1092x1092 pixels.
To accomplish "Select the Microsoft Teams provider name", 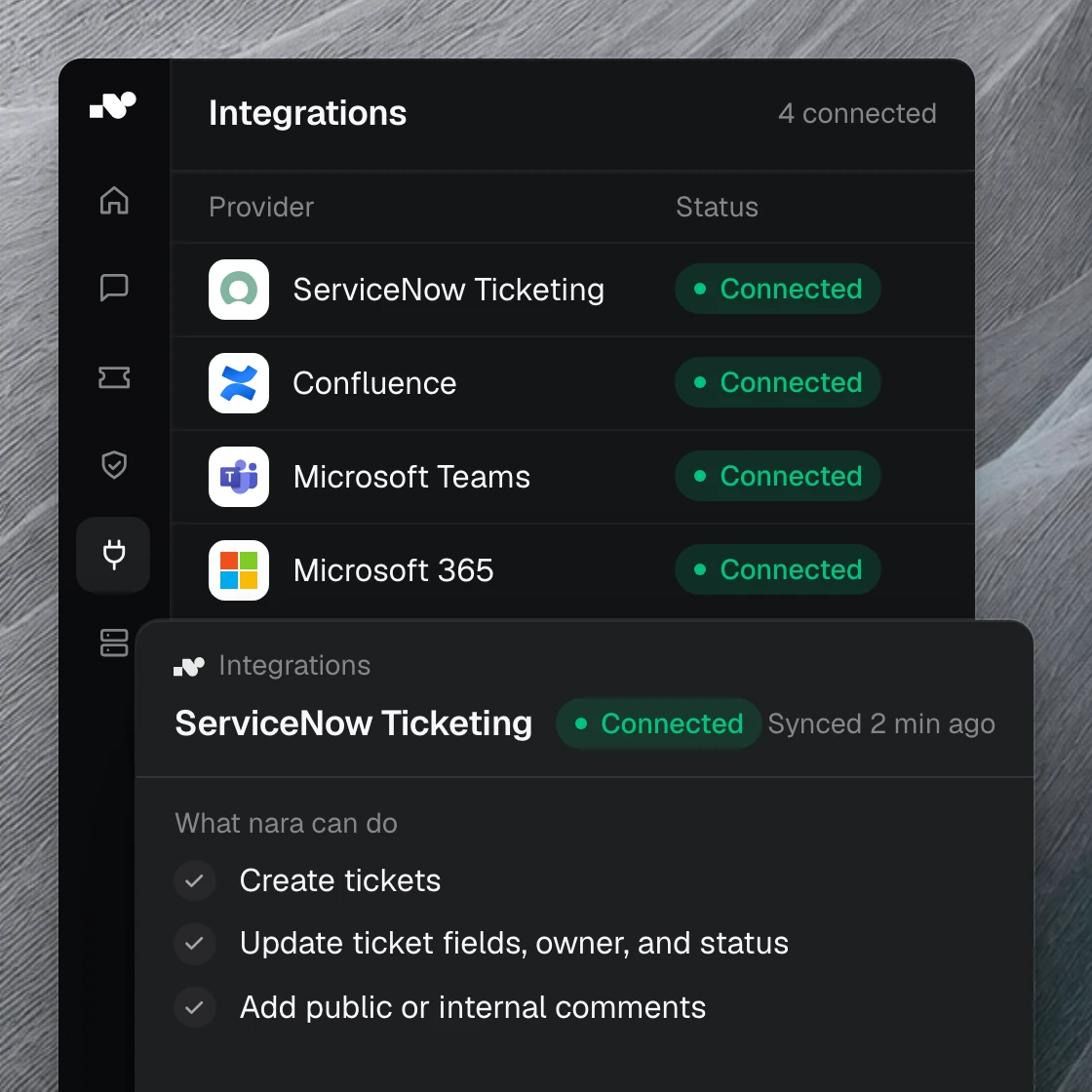I will pyautogui.click(x=411, y=477).
